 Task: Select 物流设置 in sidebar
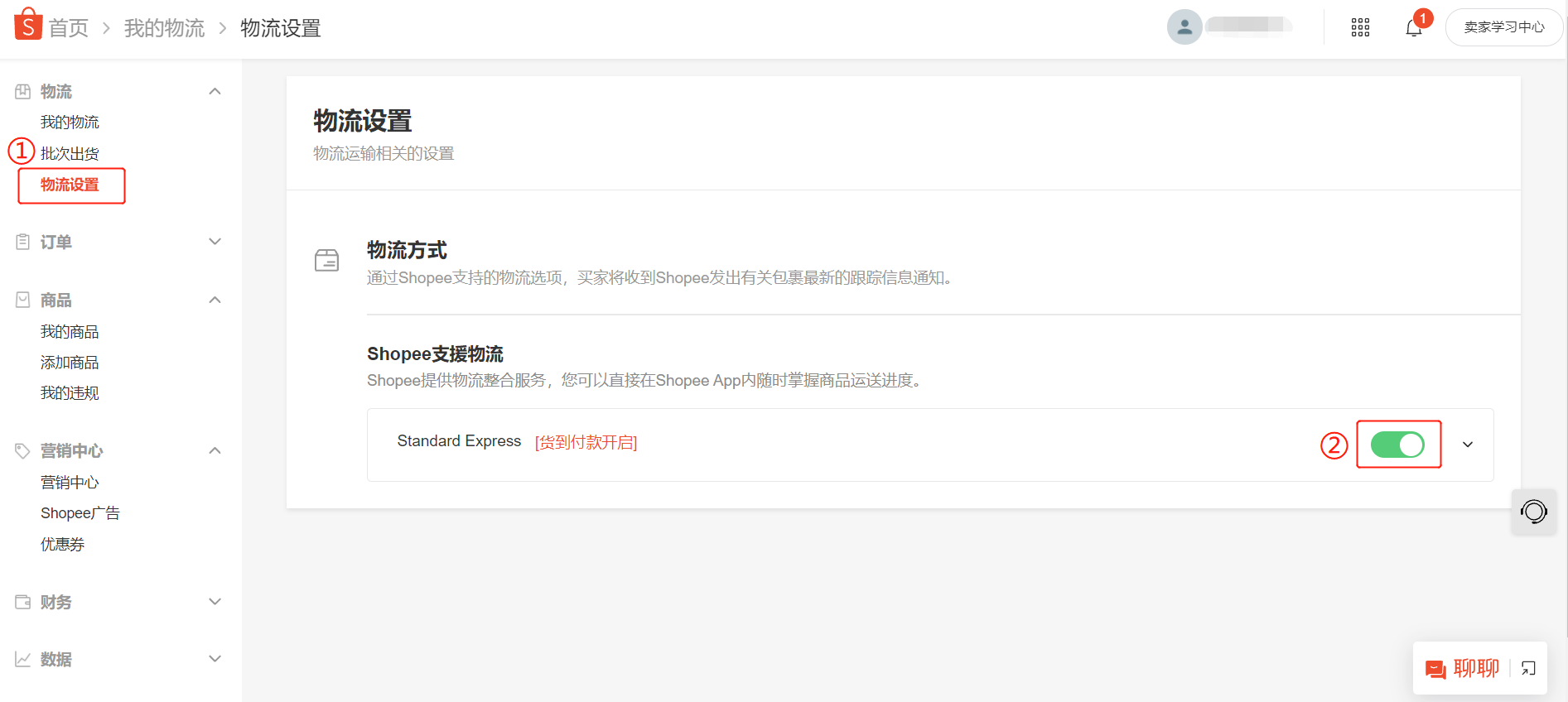[70, 185]
